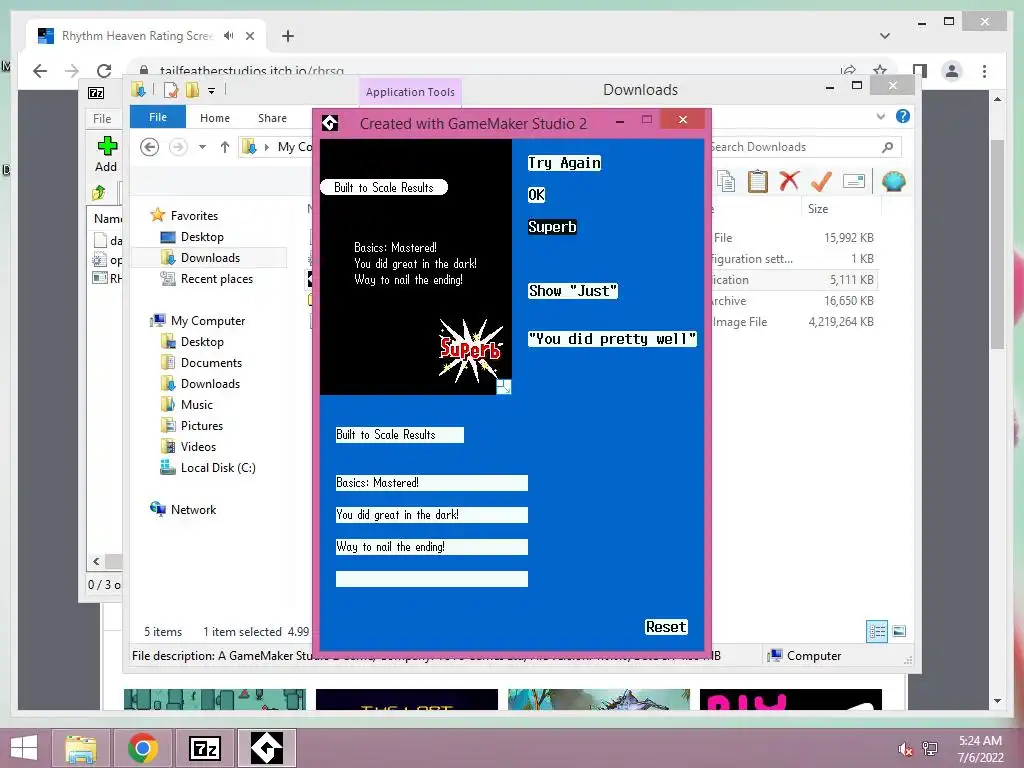This screenshot has width=1024, height=768.
Task: Open Explorer Help question mark icon
Action: (903, 116)
